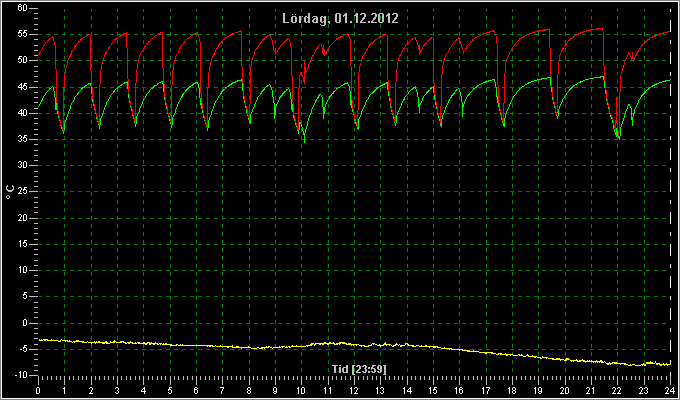680x400 pixels.
Task: Click hour 24 on the time axis
Action: [x=670, y=390]
